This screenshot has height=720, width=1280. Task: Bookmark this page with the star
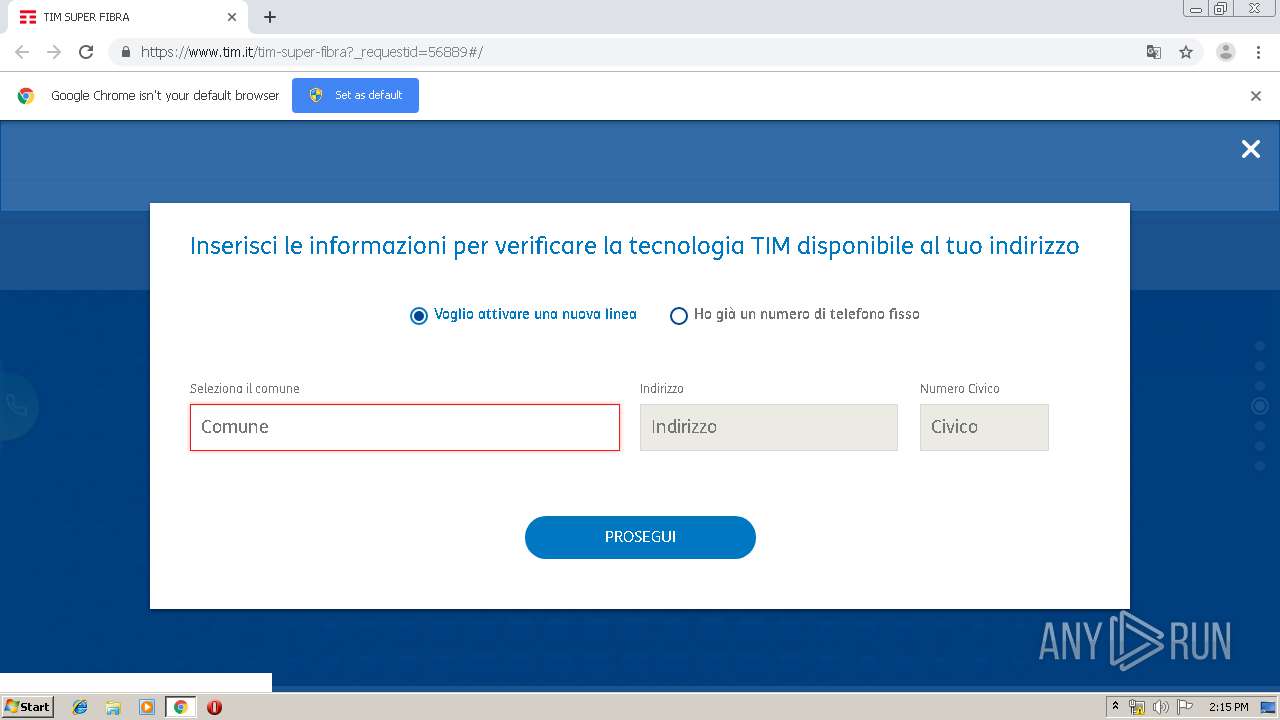1186,52
